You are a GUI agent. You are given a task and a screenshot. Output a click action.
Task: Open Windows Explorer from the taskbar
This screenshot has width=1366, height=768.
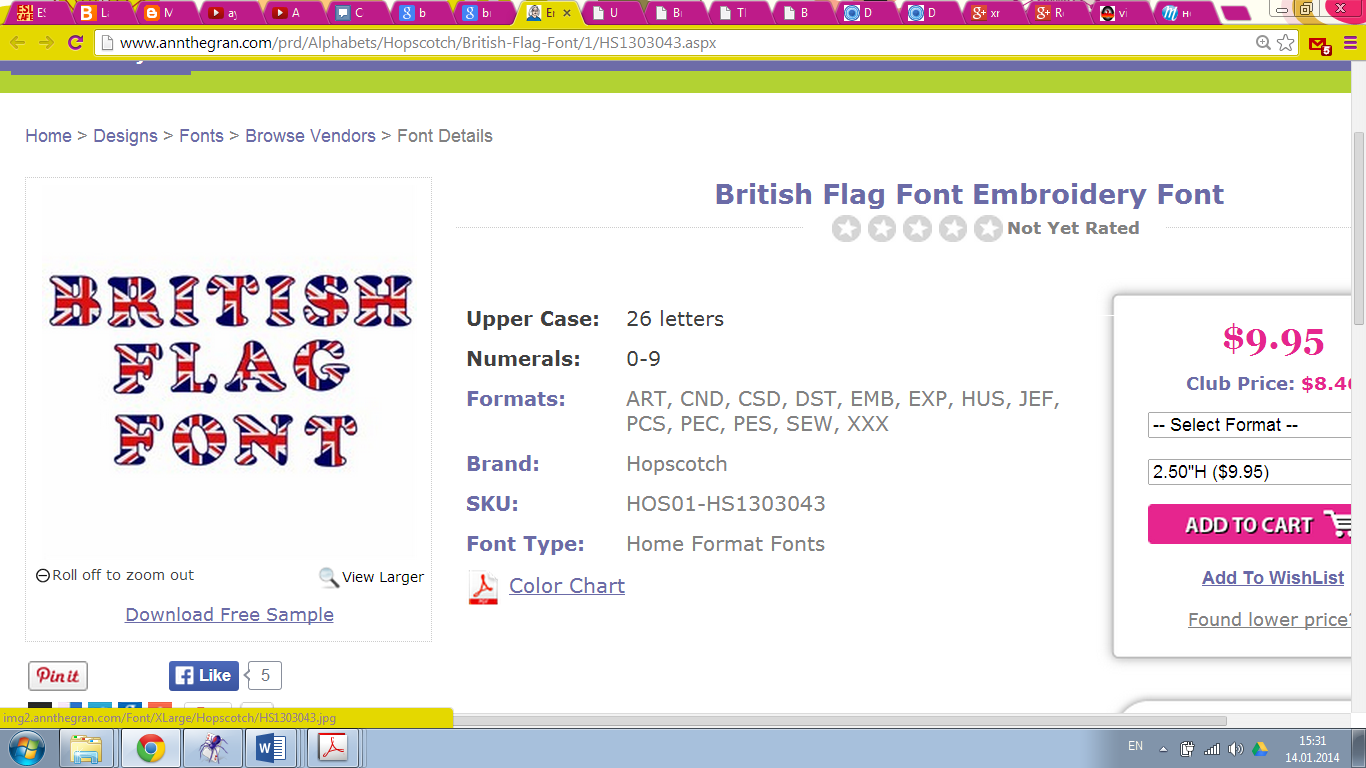tap(87, 748)
